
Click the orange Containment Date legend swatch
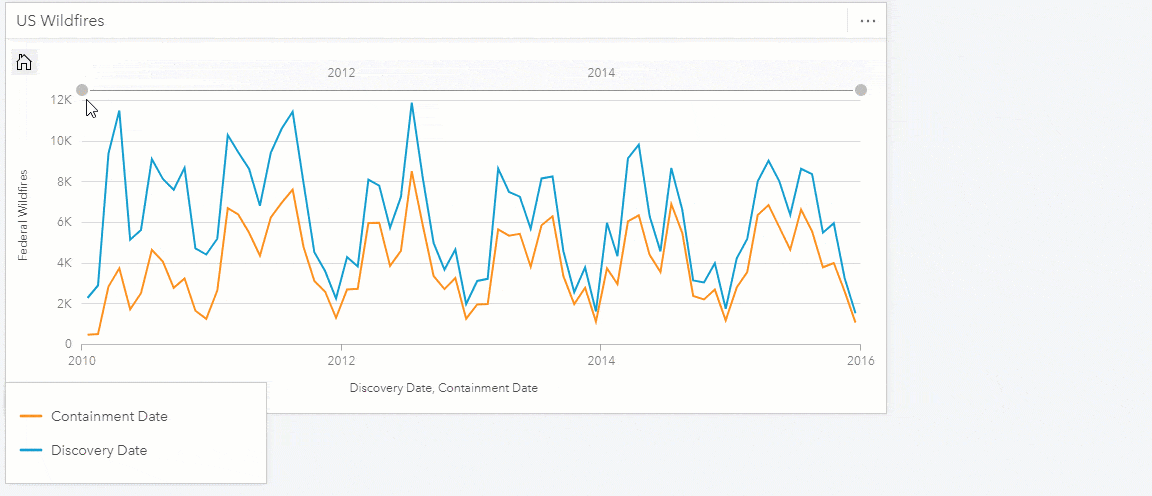(x=31, y=416)
